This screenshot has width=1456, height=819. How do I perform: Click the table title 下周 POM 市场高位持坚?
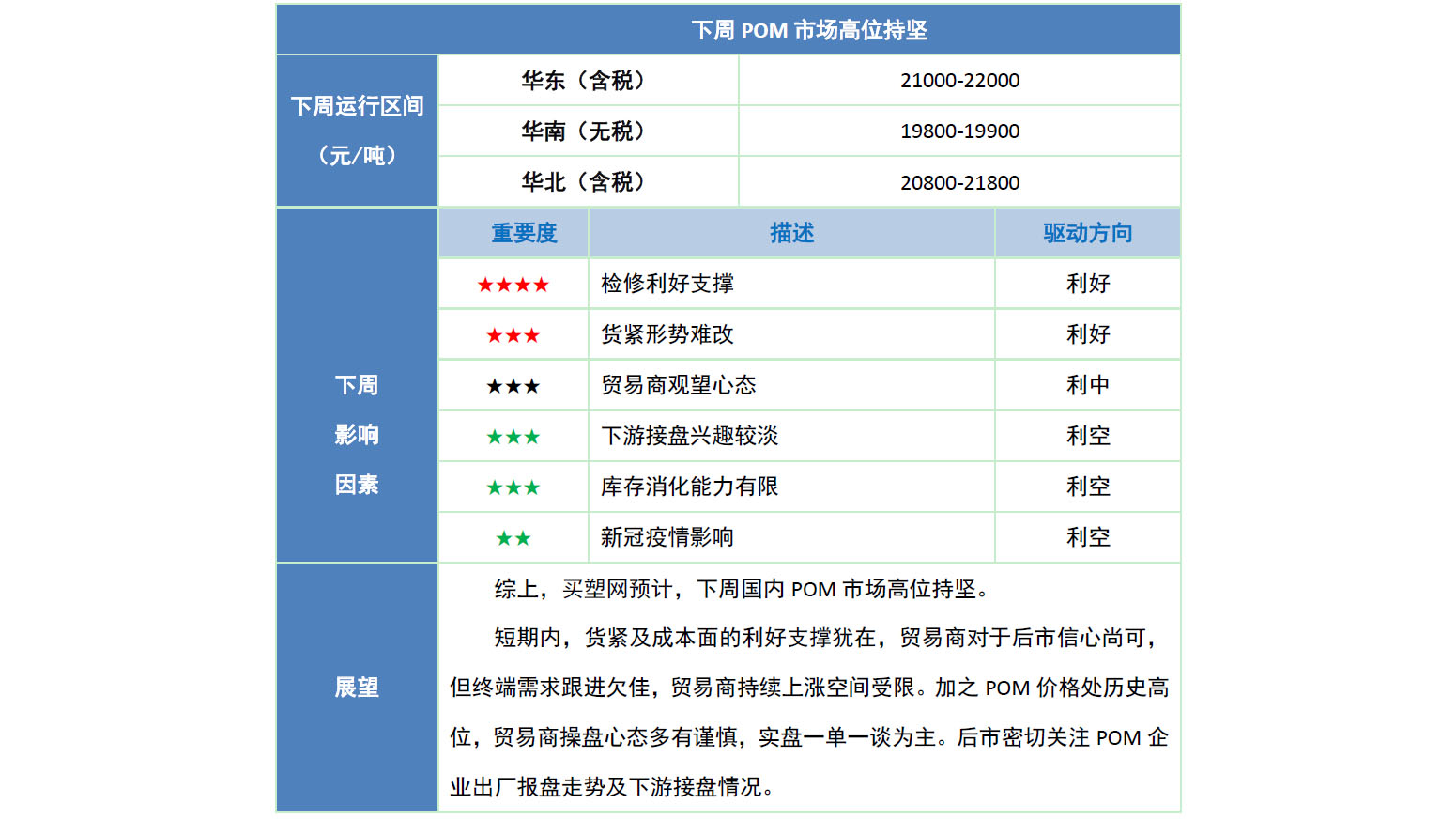(x=808, y=30)
